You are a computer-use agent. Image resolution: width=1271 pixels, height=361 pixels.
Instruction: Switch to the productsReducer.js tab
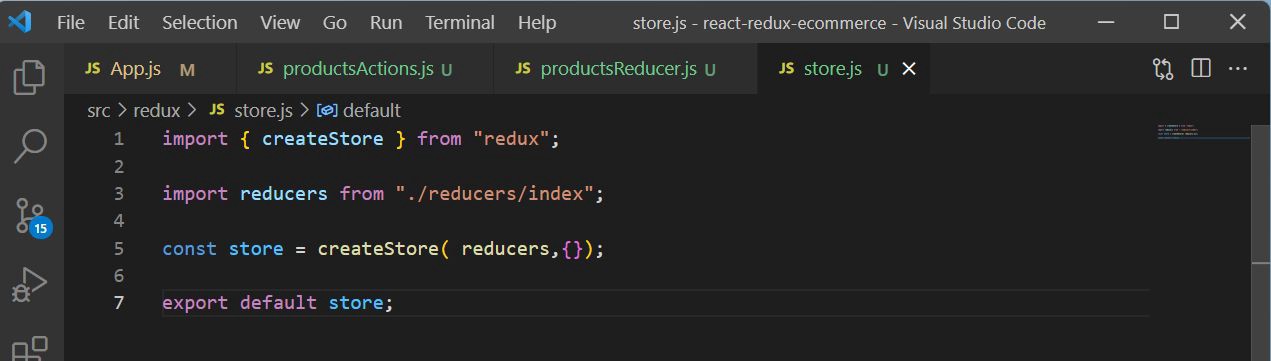point(626,69)
